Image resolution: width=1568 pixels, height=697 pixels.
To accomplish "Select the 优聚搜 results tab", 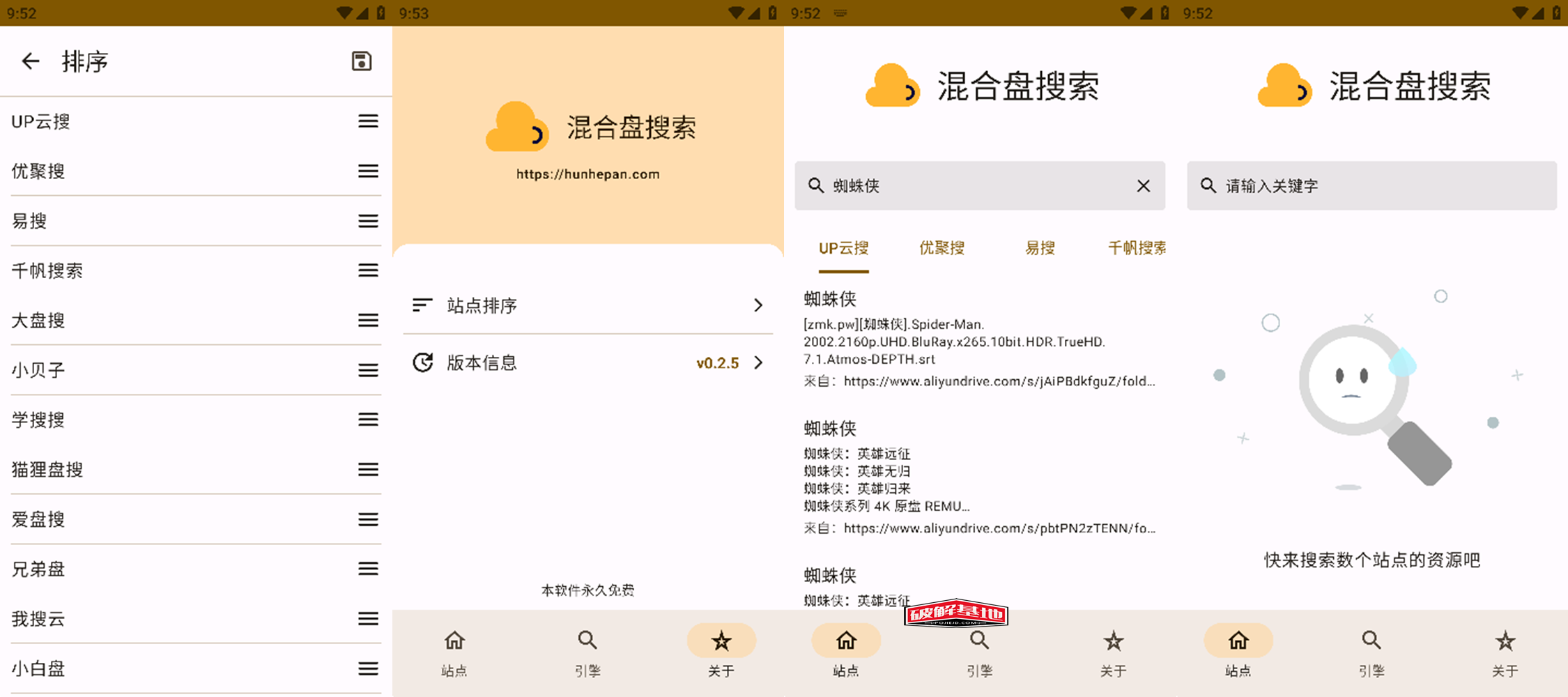I will (941, 248).
